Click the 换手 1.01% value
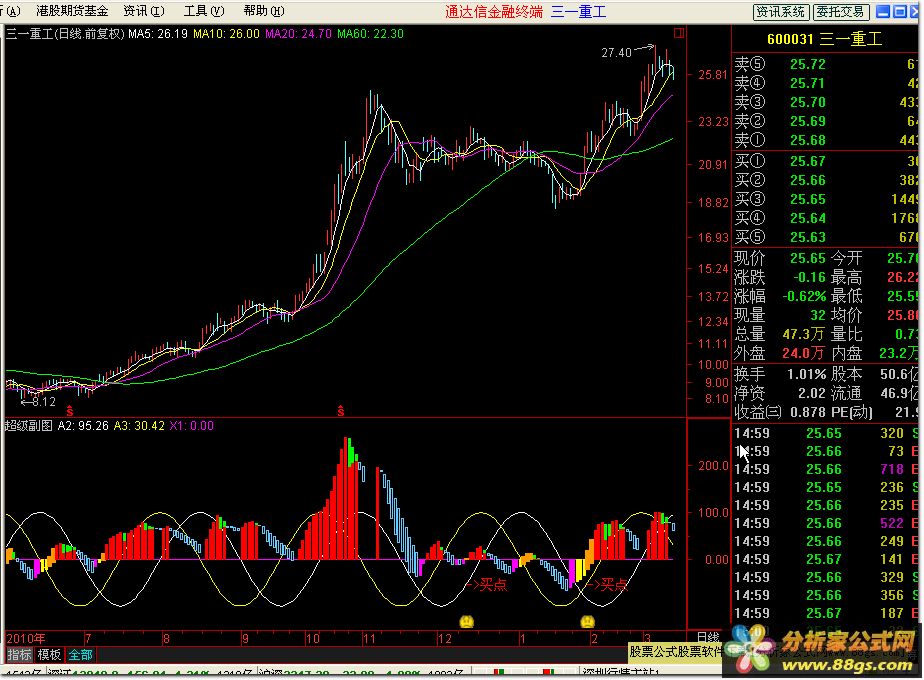Screen dimensions: 924x680 coord(806,374)
